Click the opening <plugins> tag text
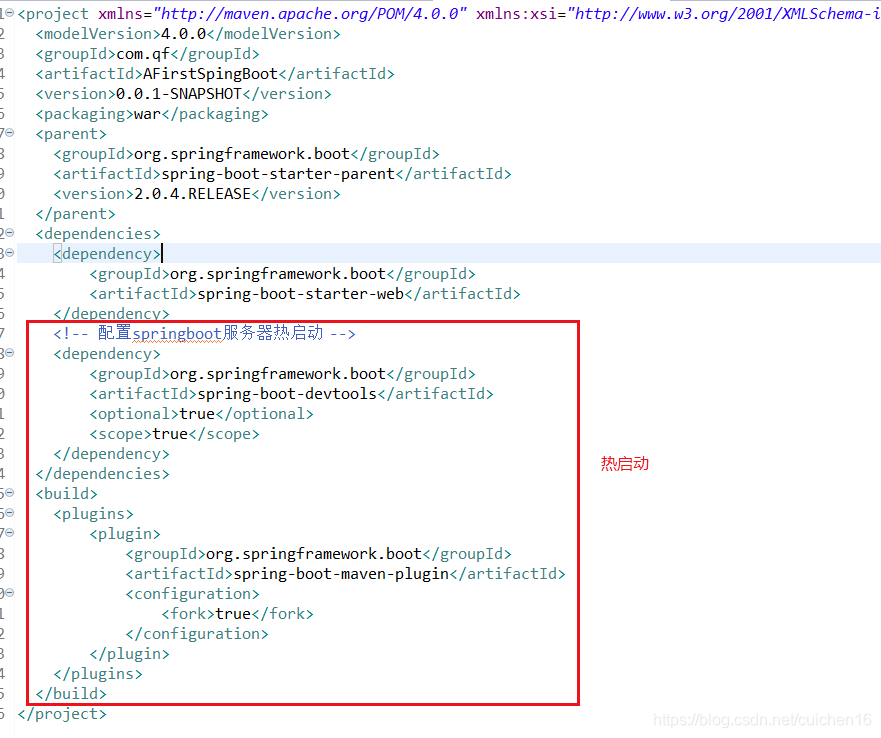 tap(93, 514)
